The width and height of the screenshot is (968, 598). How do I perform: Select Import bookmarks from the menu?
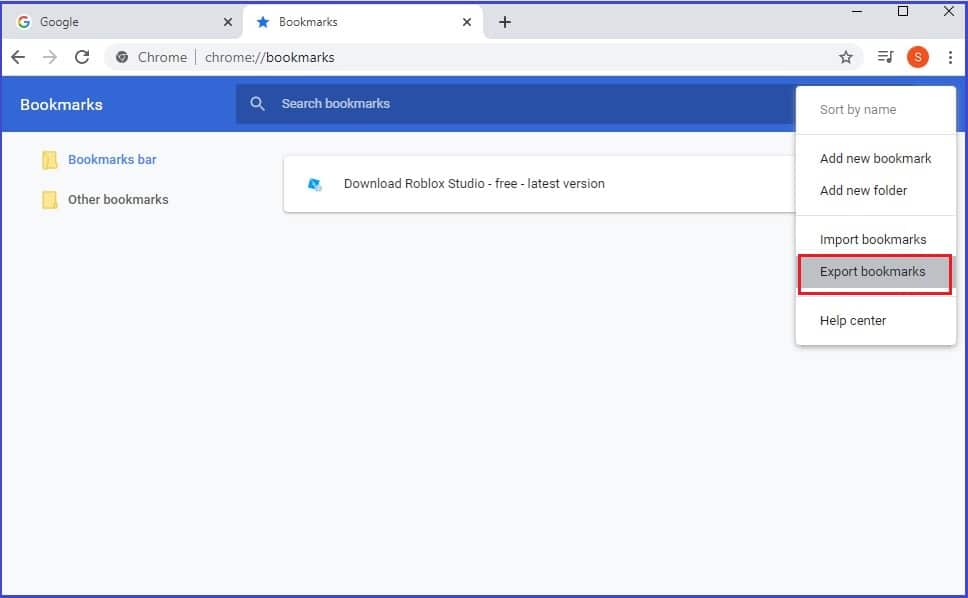(x=873, y=239)
